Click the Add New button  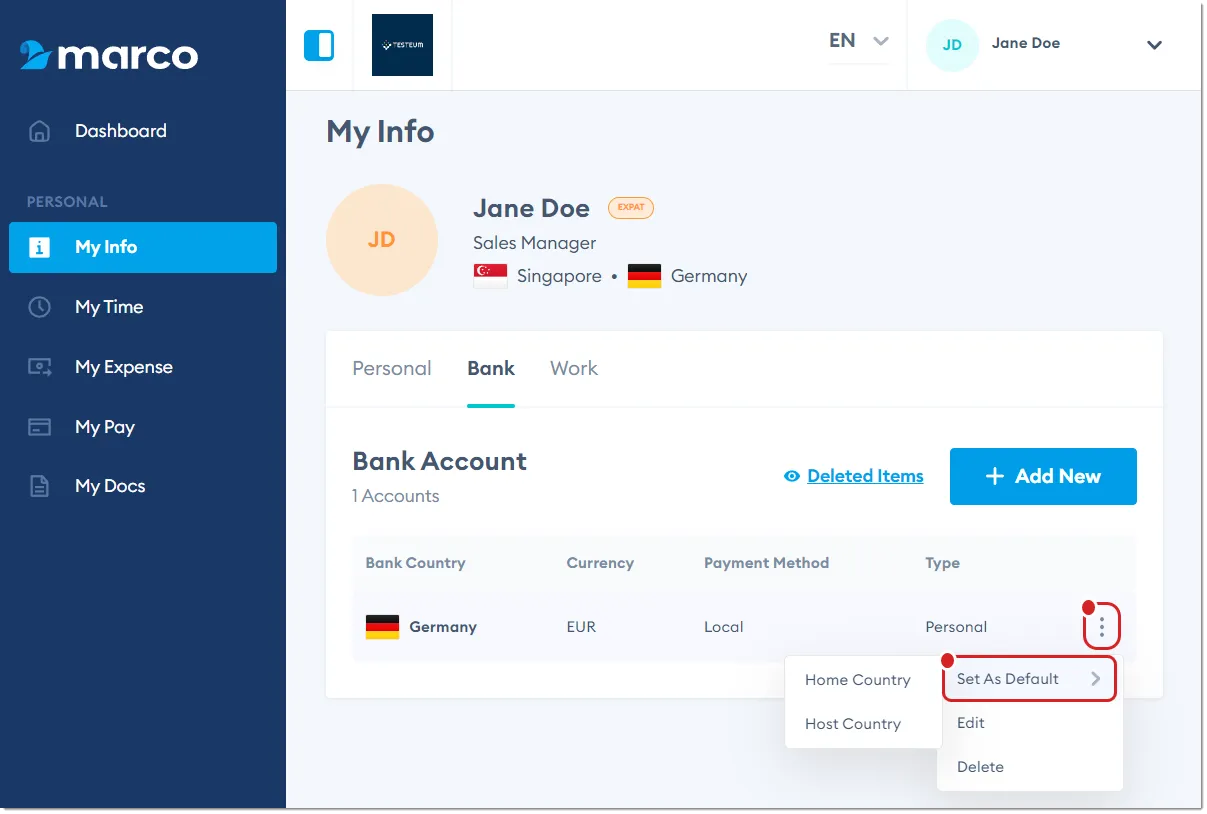1043,476
